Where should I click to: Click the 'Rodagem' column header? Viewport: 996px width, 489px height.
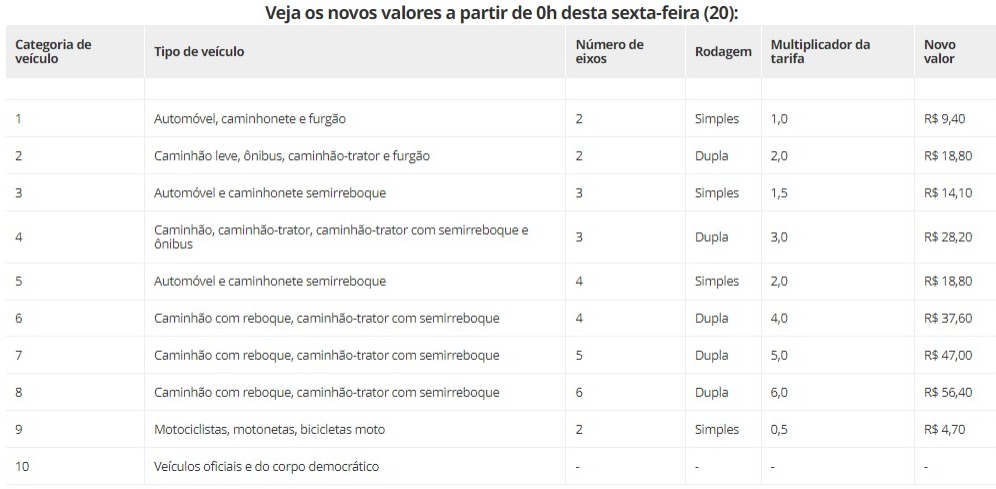tap(723, 52)
